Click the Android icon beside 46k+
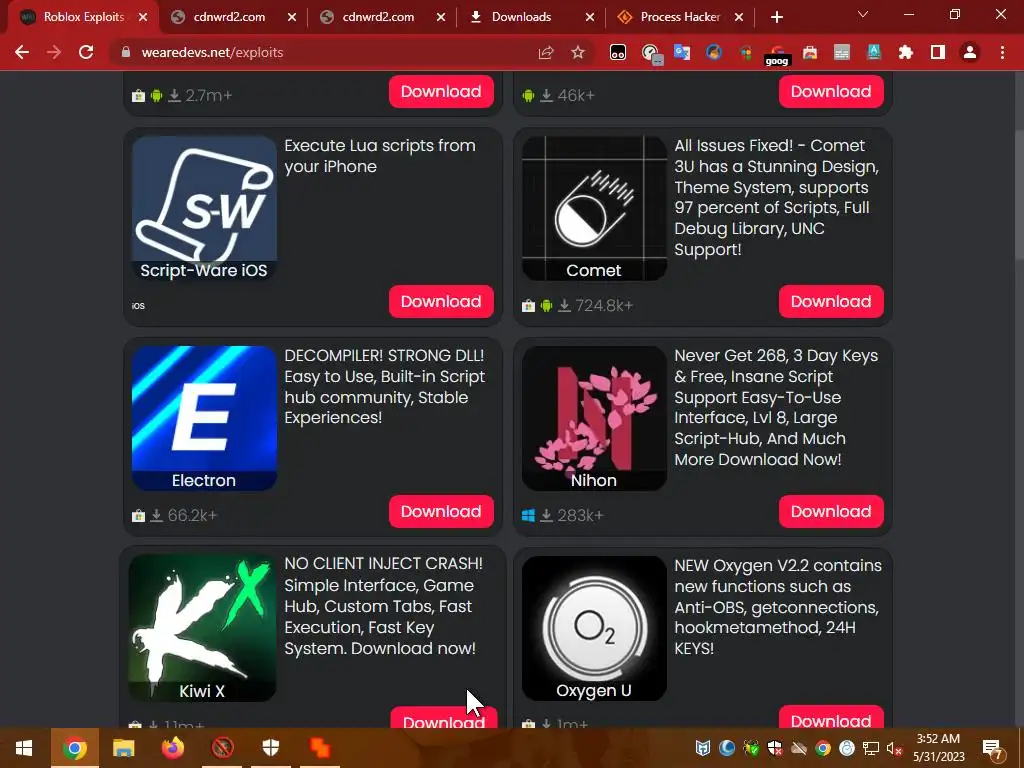This screenshot has height=768, width=1024. tap(528, 96)
